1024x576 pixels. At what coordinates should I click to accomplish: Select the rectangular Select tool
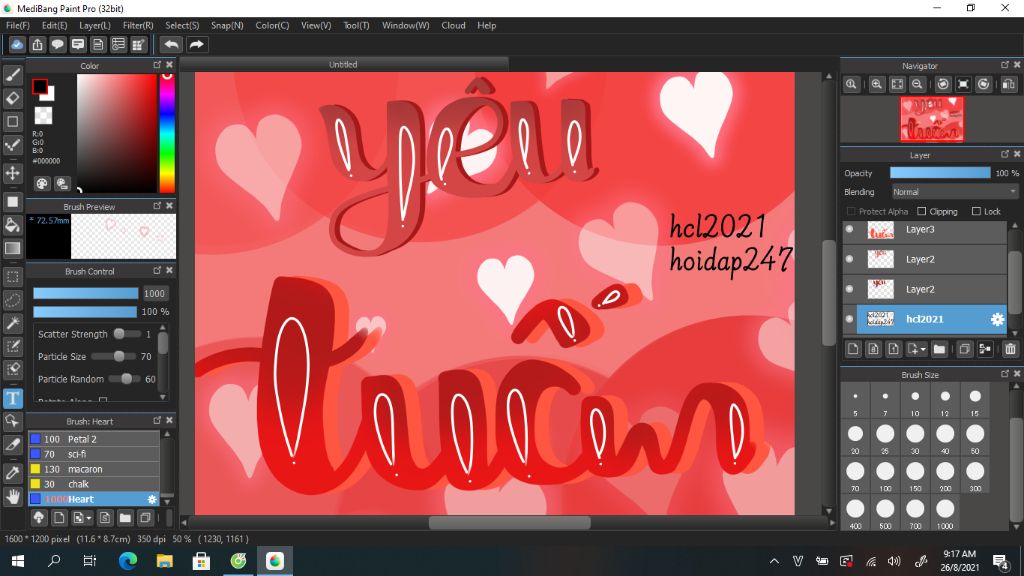coord(12,277)
